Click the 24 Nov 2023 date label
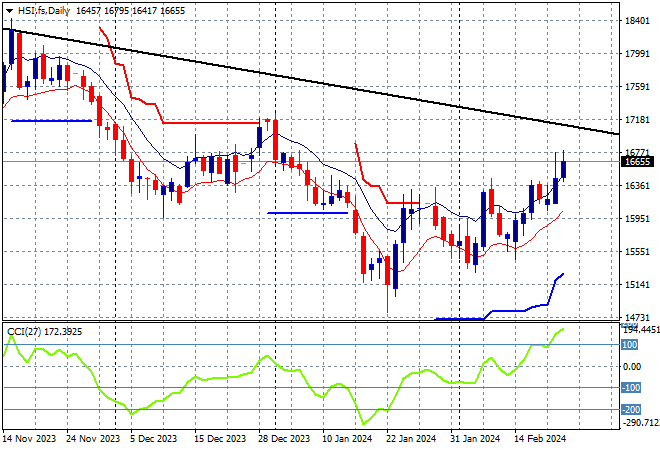Image resolution: width=660 pixels, height=450 pixels. (x=93, y=439)
